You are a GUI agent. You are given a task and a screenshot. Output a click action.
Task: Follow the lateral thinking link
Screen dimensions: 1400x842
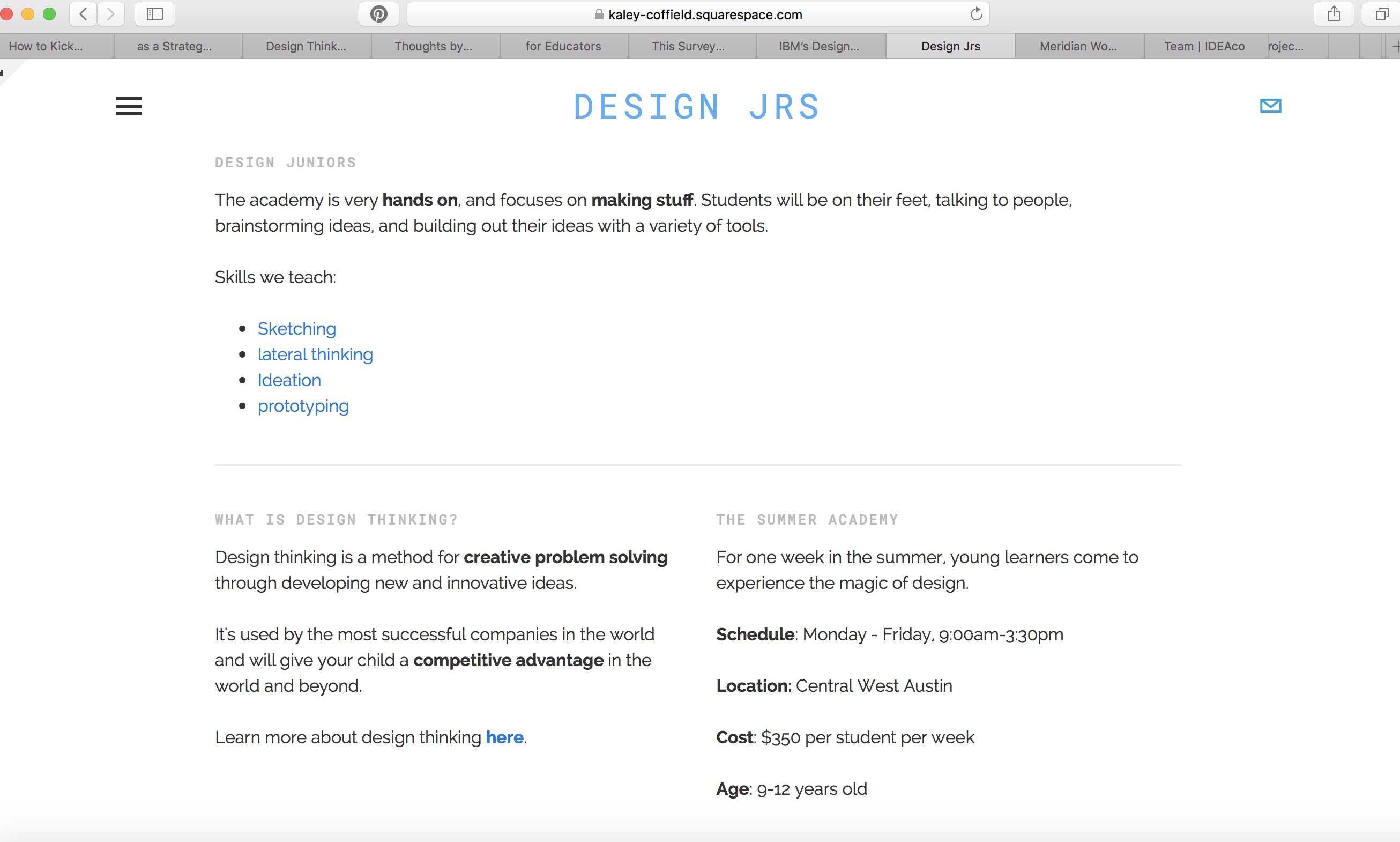[315, 354]
